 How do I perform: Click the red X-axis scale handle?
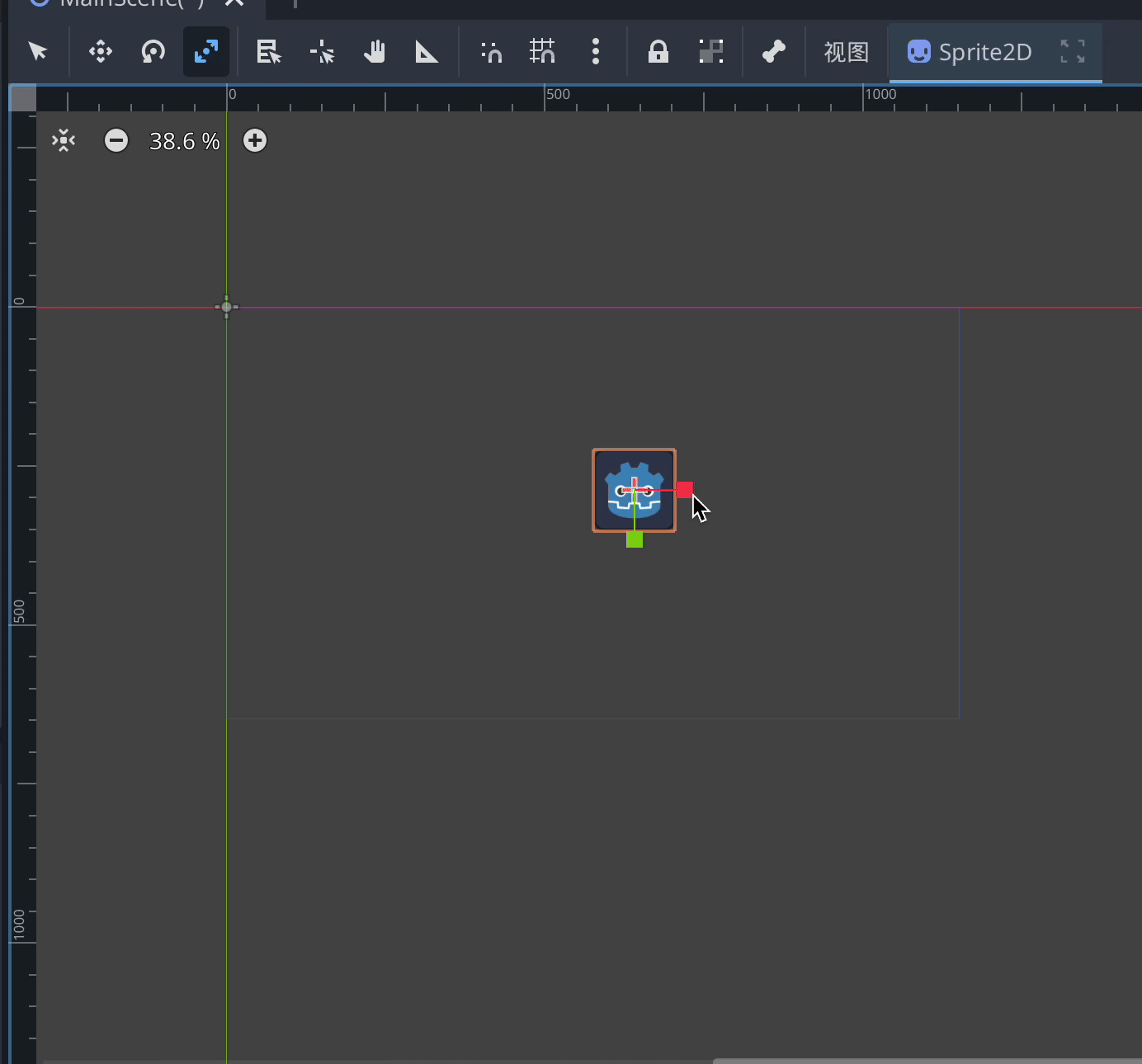click(x=685, y=490)
